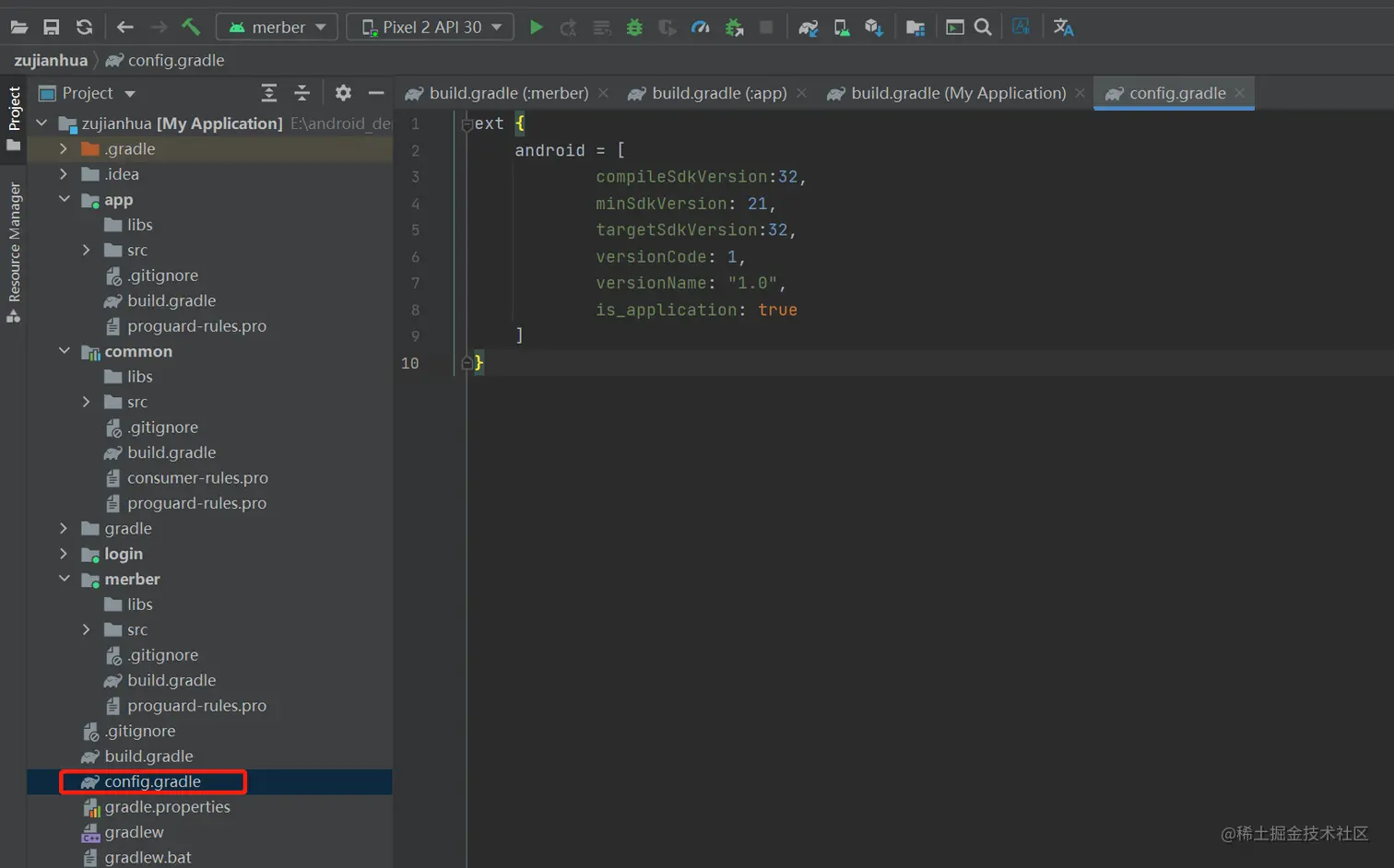The width and height of the screenshot is (1394, 868).
Task: Click the blue translate document icon
Action: point(1021,27)
